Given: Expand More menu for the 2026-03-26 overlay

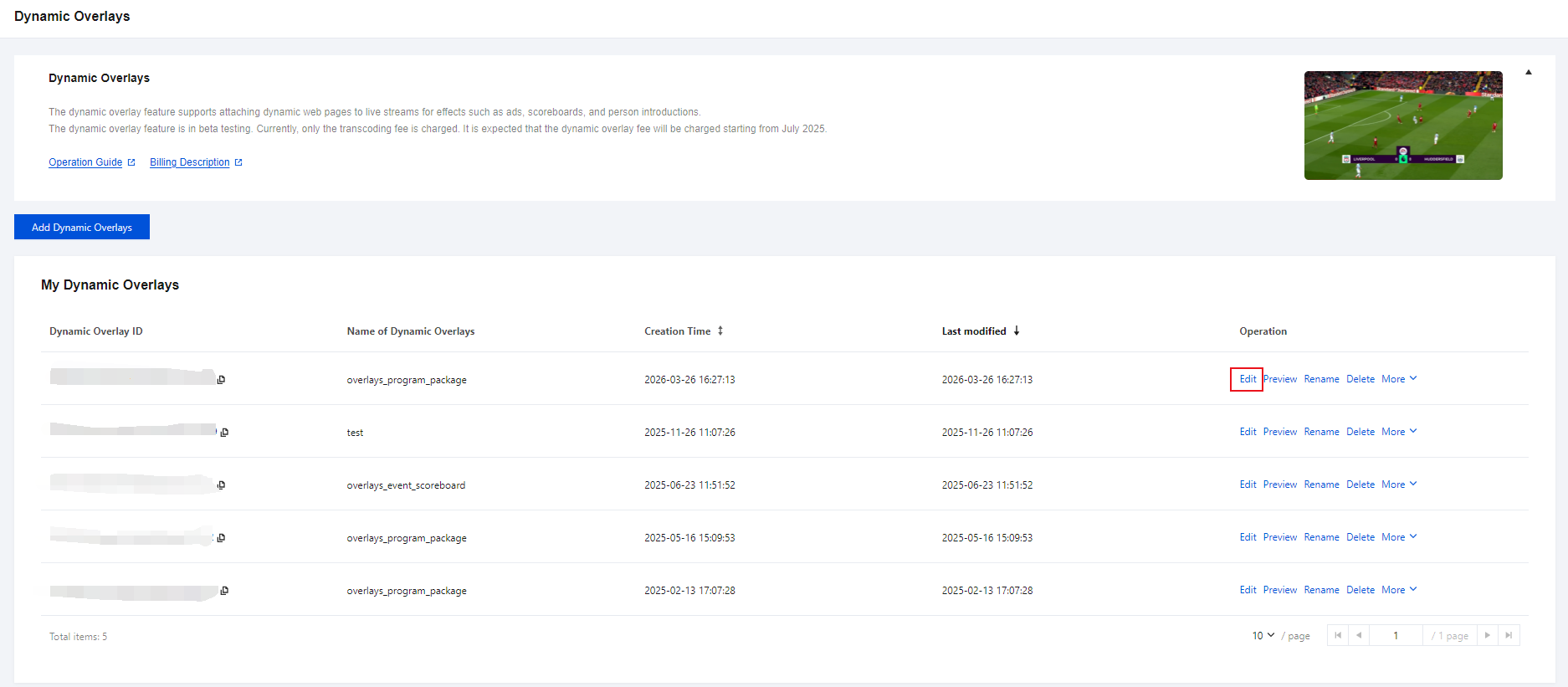Looking at the screenshot, I should pos(1399,379).
